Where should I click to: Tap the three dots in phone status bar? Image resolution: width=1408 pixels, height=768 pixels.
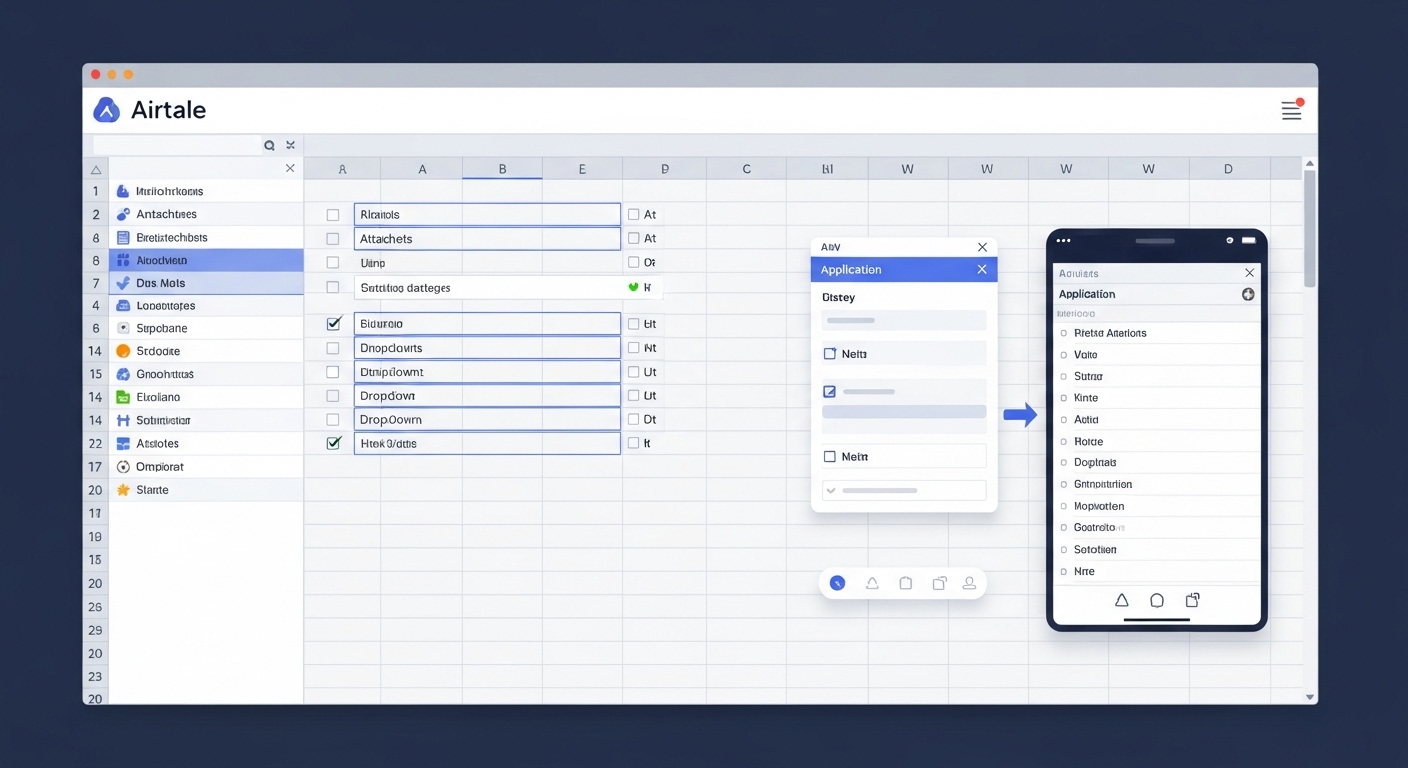tap(1063, 240)
